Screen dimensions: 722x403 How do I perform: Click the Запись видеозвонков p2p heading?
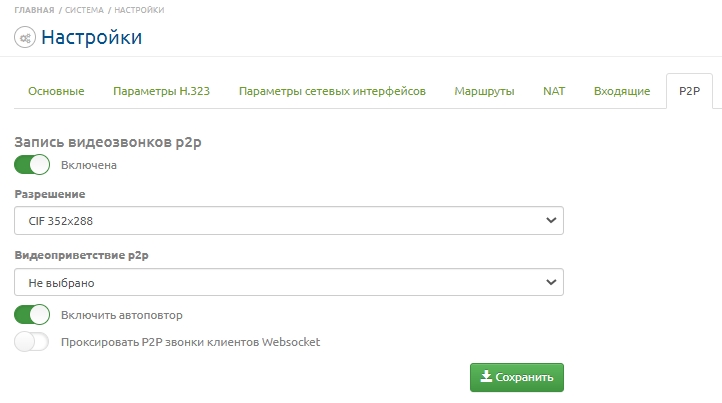pyautogui.click(x=108, y=142)
